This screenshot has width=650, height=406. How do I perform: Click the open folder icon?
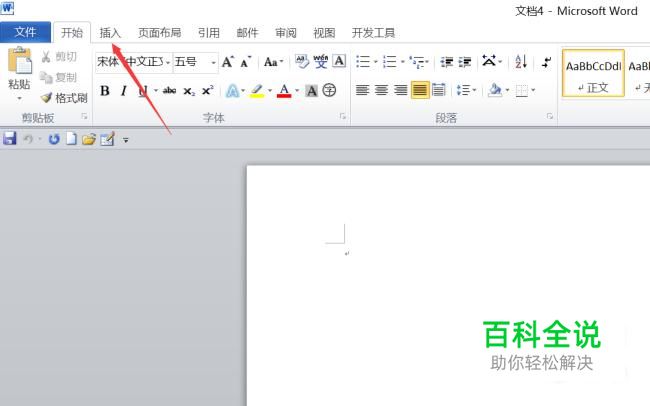pos(88,139)
